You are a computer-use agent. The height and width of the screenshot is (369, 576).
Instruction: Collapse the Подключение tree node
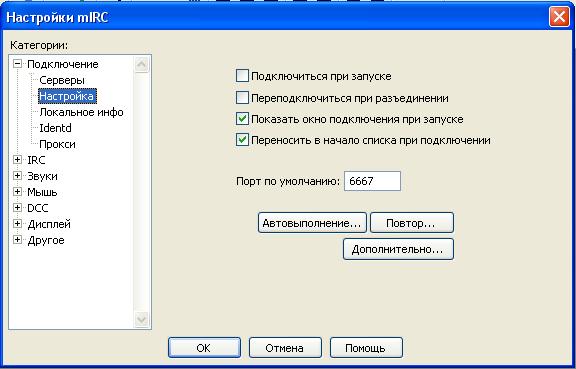[17, 64]
